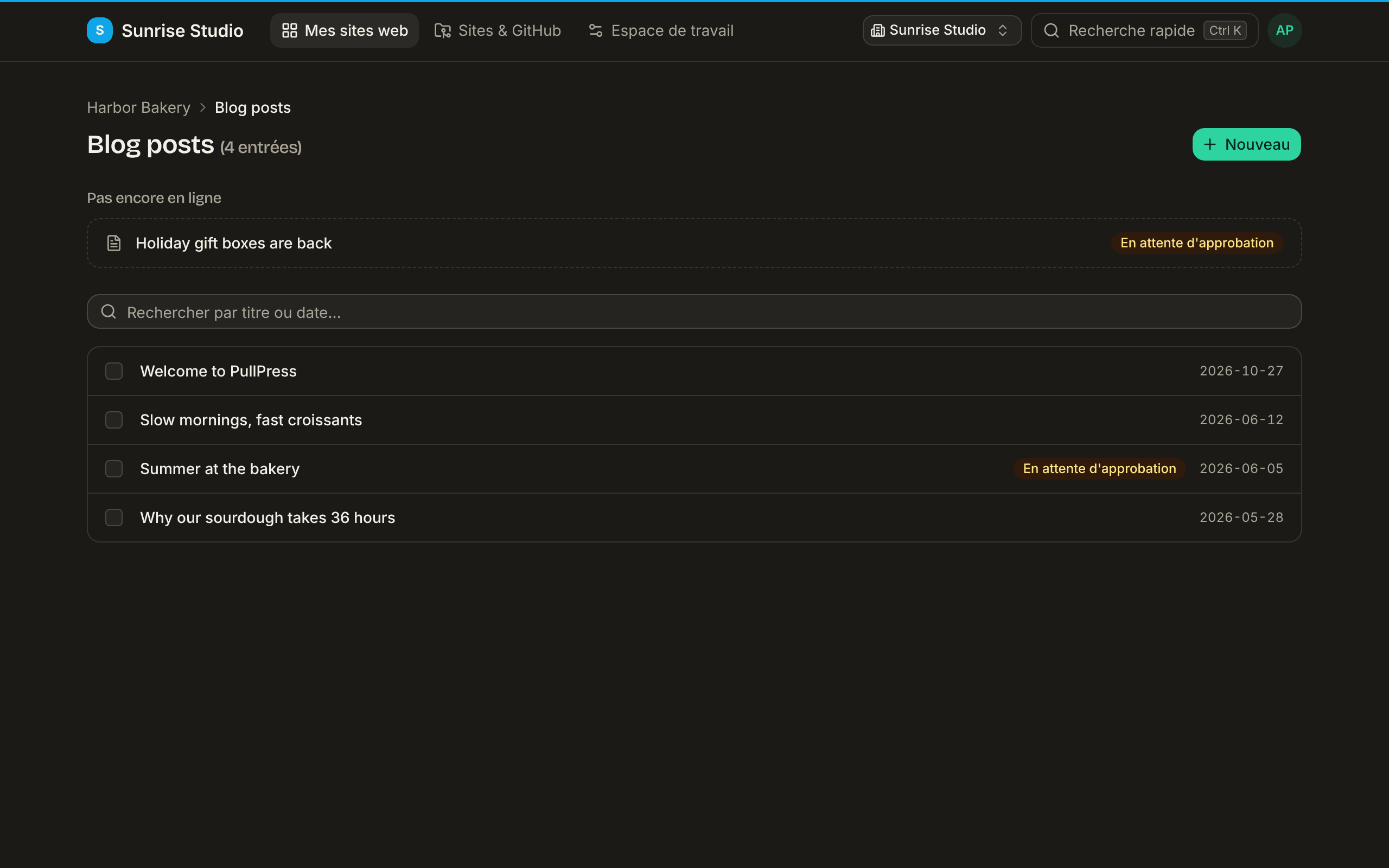This screenshot has height=868, width=1389.
Task: Switch to Sites & GitHub tab
Action: pyautogui.click(x=498, y=30)
